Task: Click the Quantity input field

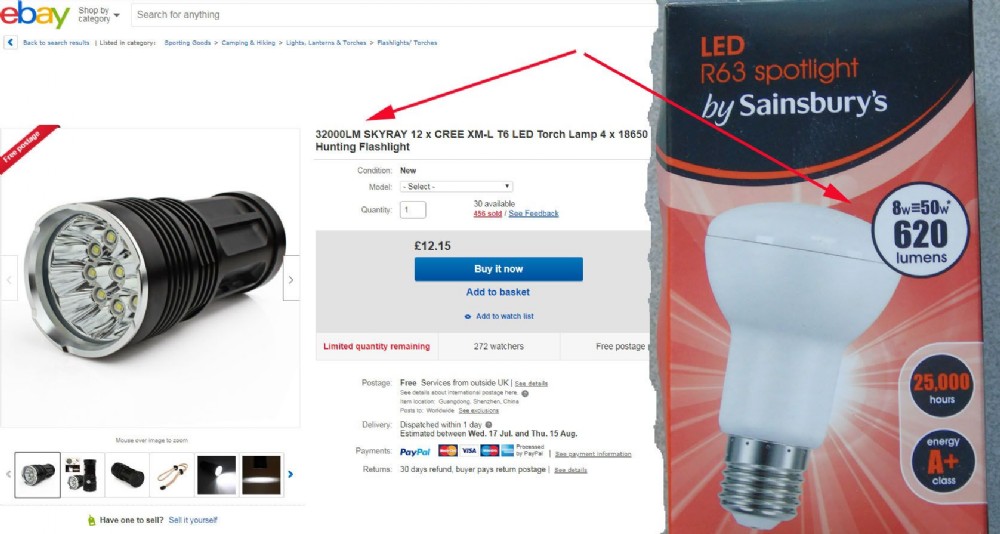Action: pos(413,209)
